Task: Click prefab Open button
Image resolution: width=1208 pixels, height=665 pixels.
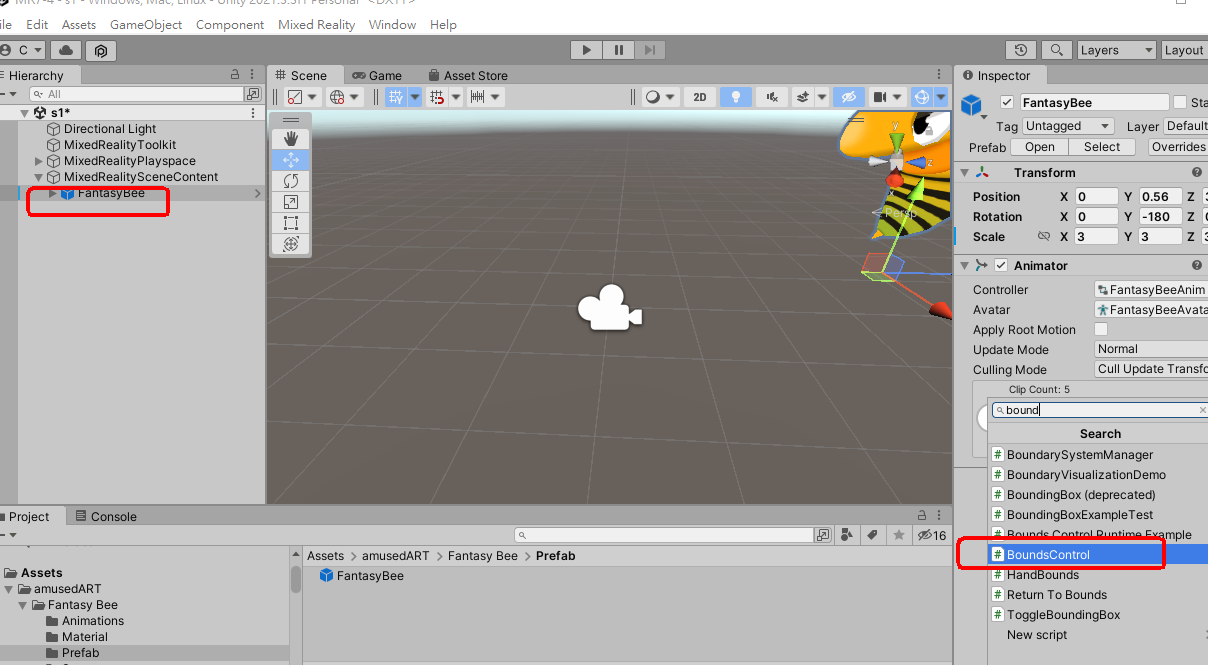Action: 1040,146
